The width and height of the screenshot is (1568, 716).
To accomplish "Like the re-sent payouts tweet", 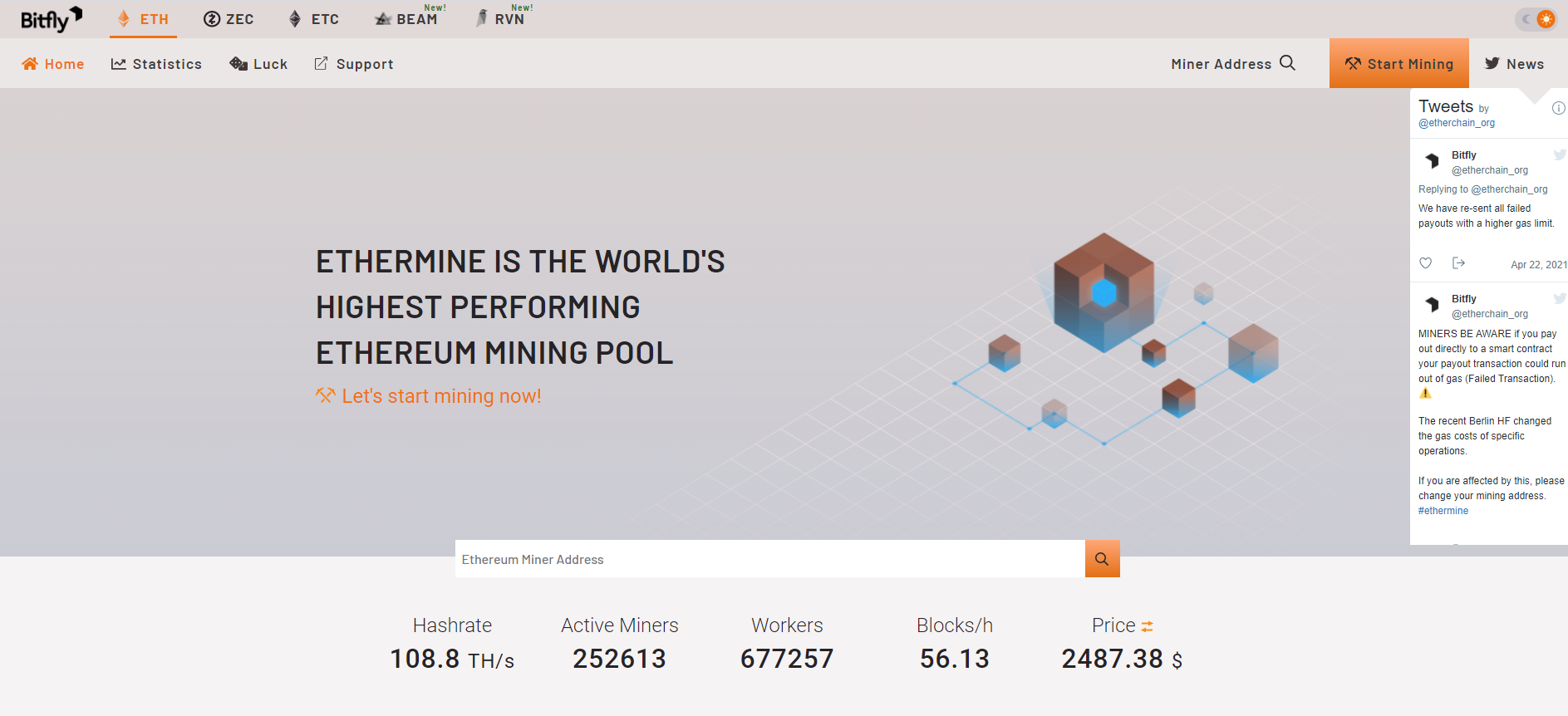I will [1426, 263].
